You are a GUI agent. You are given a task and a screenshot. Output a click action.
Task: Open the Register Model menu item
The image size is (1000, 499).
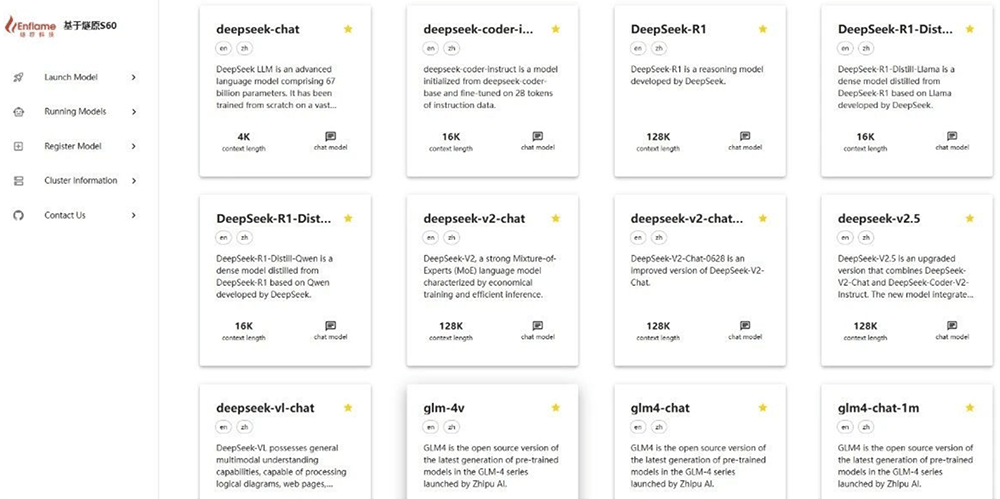click(x=73, y=146)
